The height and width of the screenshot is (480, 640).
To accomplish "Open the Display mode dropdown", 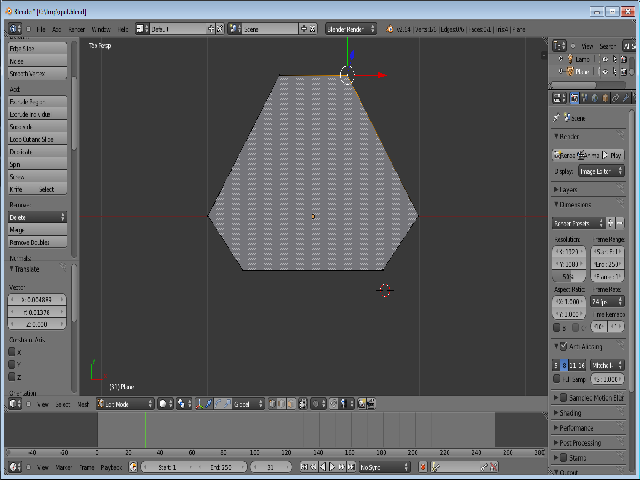I will pos(601,171).
